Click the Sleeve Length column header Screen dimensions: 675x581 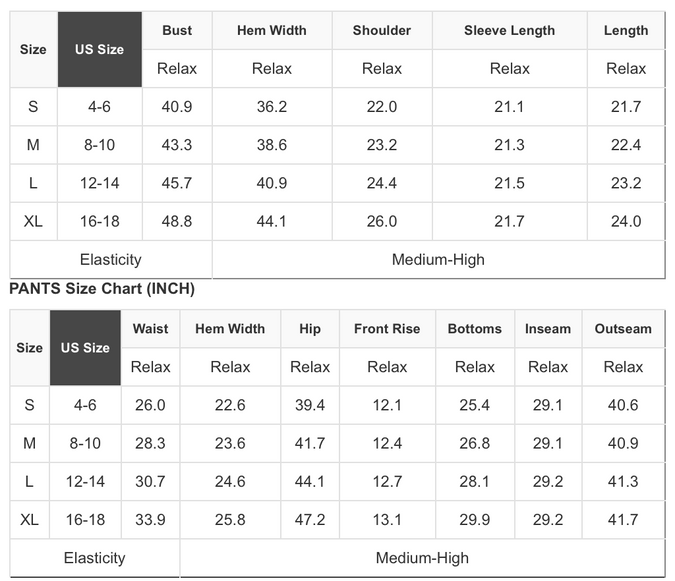(509, 30)
